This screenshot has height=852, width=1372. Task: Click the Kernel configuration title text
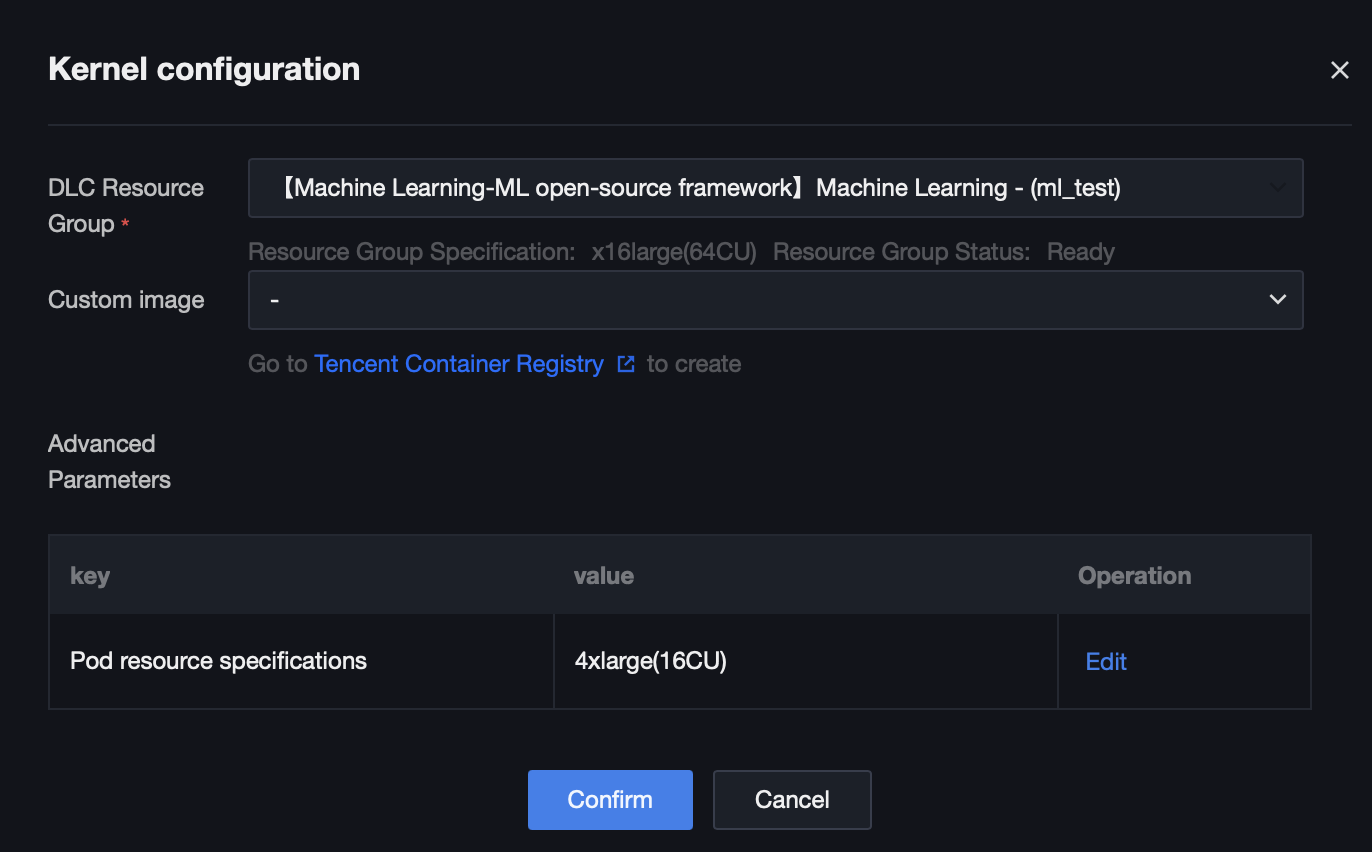coord(204,69)
